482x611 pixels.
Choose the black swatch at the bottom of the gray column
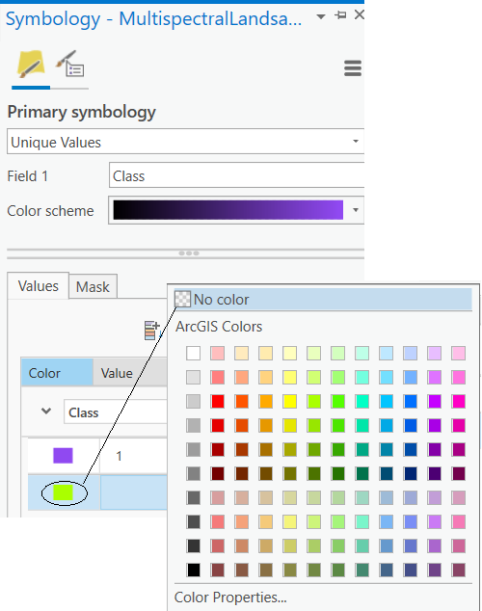click(x=193, y=570)
